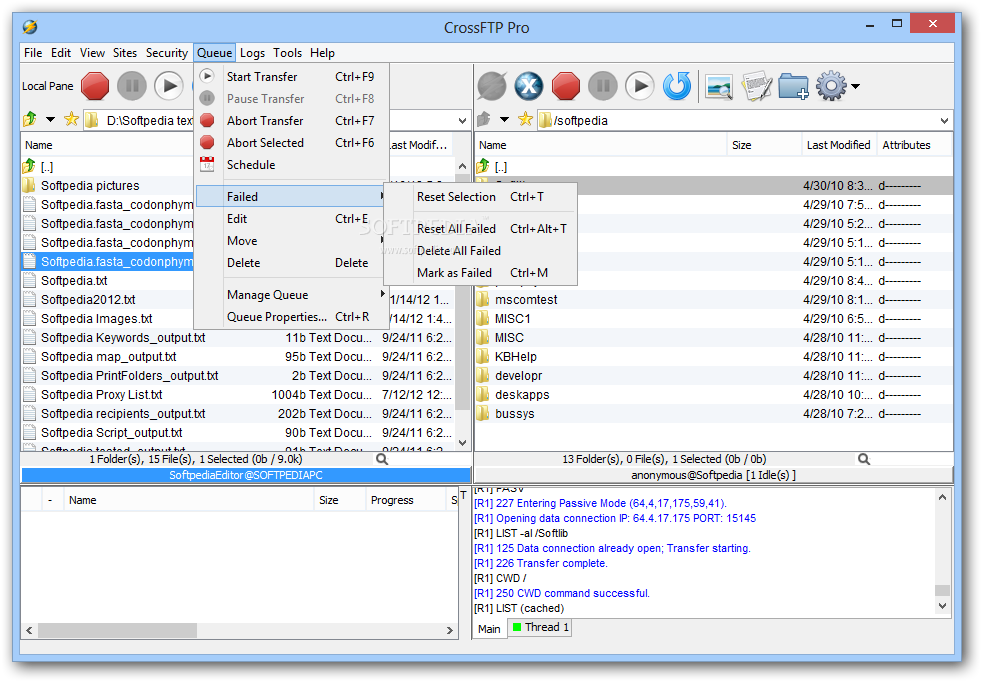Open the Tools menu
This screenshot has width=982, height=682.
[287, 53]
